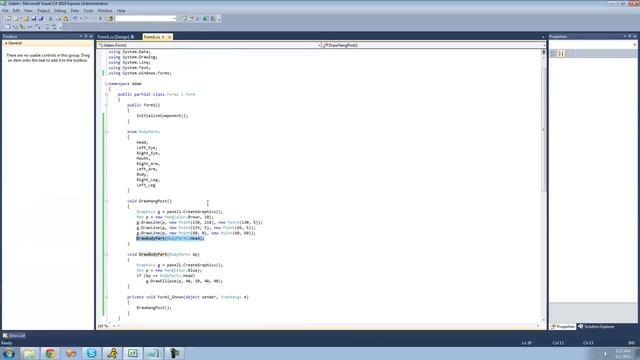Open the Help menu
The height and width of the screenshot is (360, 640).
(x=121, y=11)
